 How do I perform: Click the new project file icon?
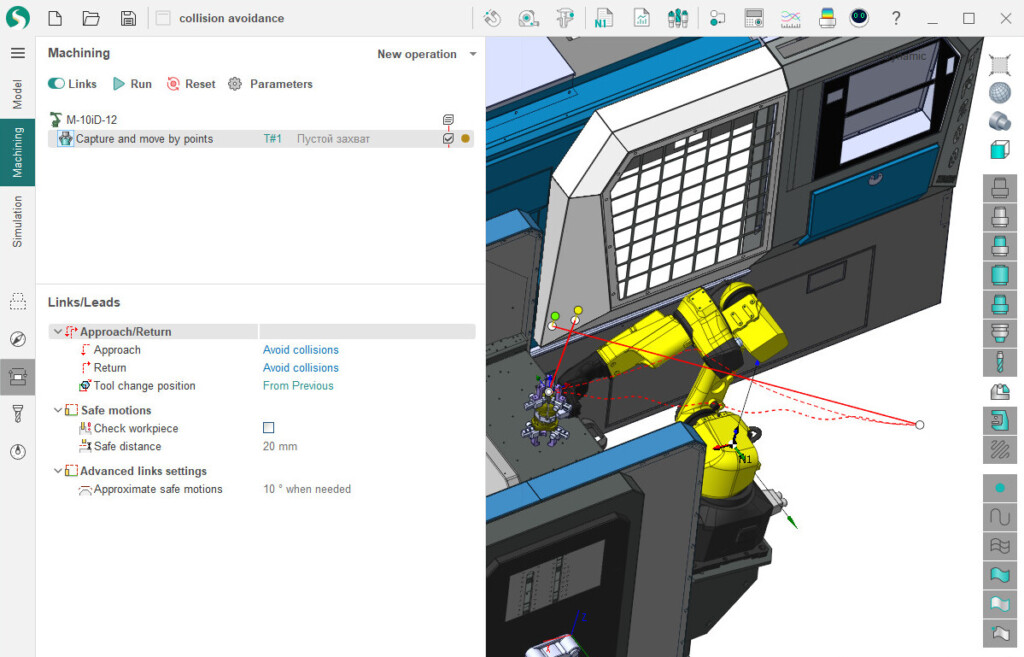55,18
